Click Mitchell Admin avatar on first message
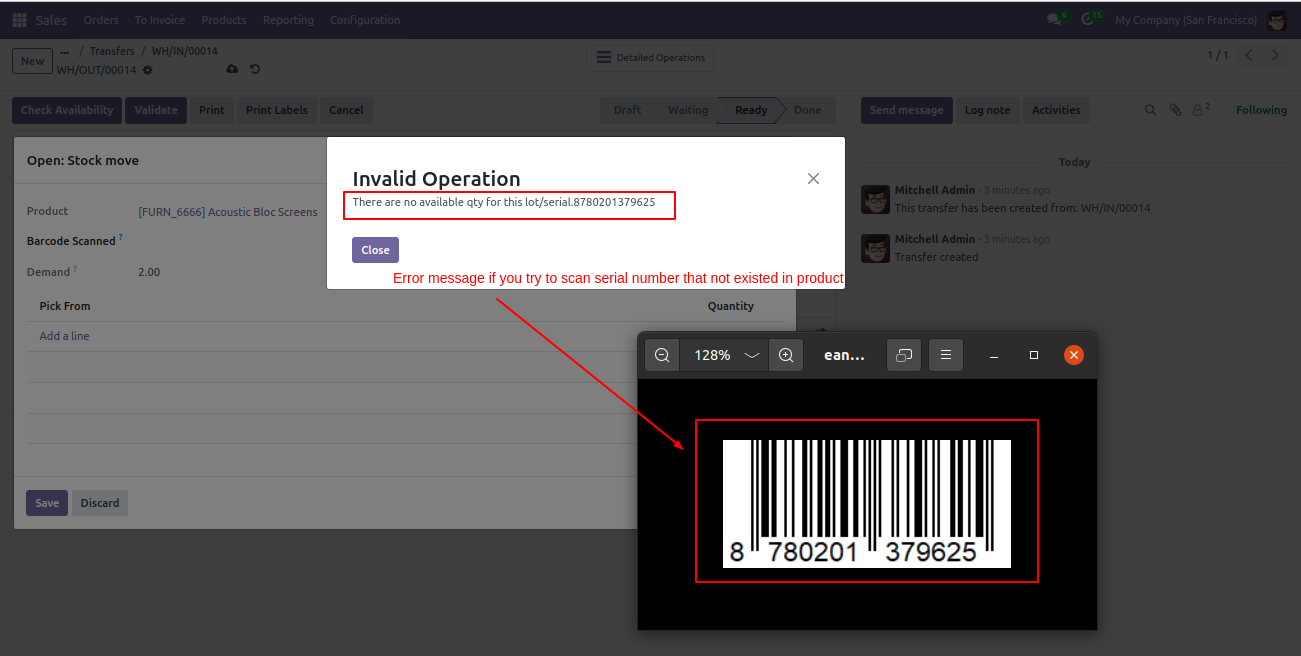The image size is (1301, 656). pos(876,200)
